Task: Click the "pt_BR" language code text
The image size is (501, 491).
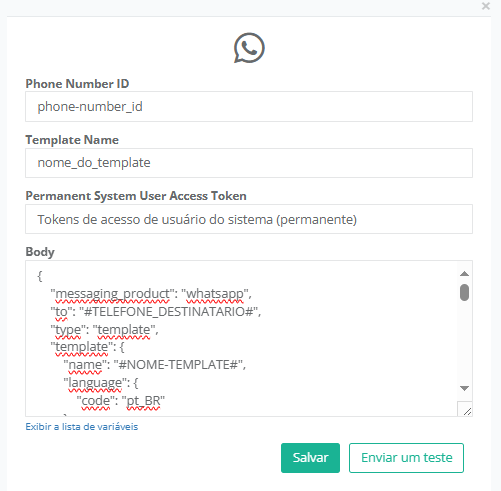Action: pyautogui.click(x=144, y=401)
